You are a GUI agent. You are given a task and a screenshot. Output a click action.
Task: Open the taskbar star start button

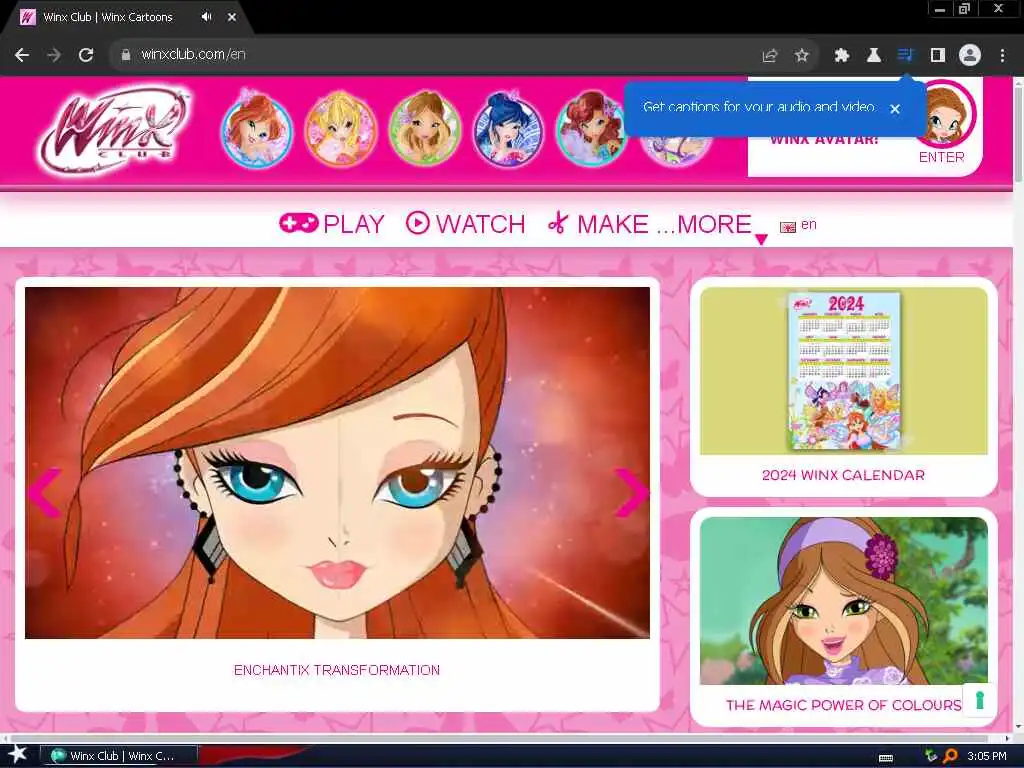coord(17,755)
